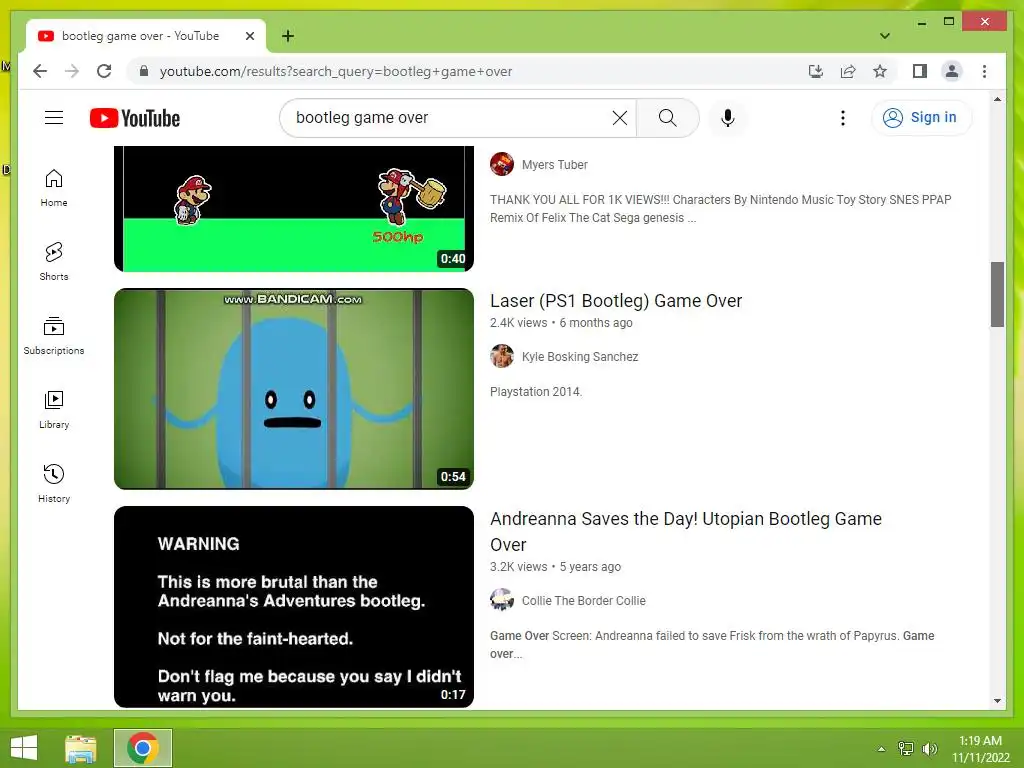1024x768 pixels.
Task: Open Shorts in the sidebar
Action: pyautogui.click(x=54, y=262)
